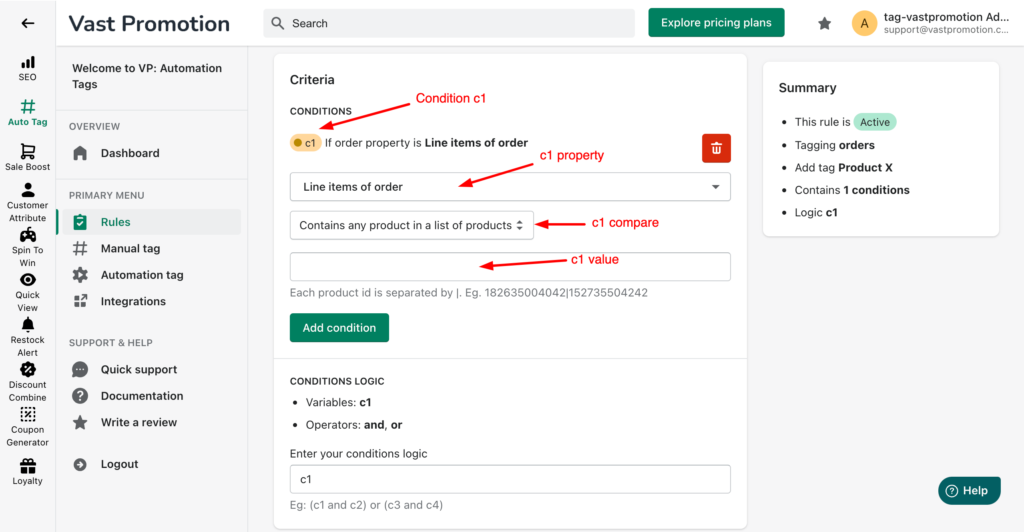Image resolution: width=1024 pixels, height=532 pixels.
Task: Open the Contains any product compare dropdown
Action: tap(411, 225)
